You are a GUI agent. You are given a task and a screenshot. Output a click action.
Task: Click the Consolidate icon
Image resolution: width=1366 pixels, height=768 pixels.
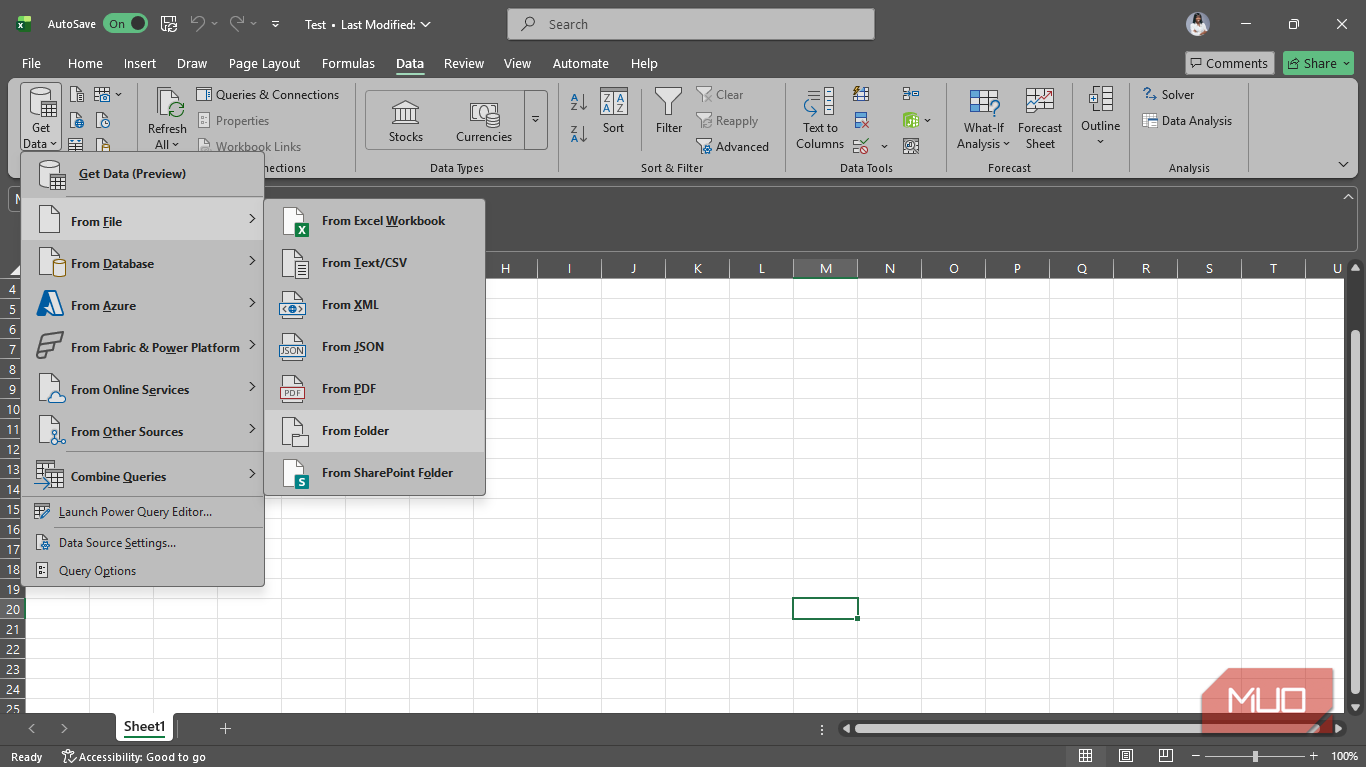point(910,94)
